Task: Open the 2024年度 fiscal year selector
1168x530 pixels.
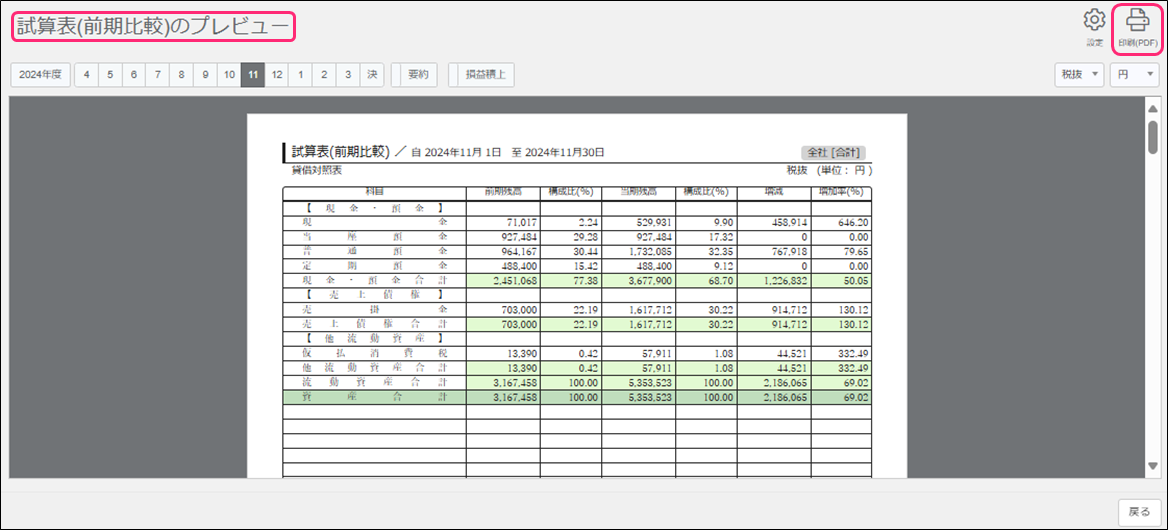Action: pyautogui.click(x=41, y=75)
